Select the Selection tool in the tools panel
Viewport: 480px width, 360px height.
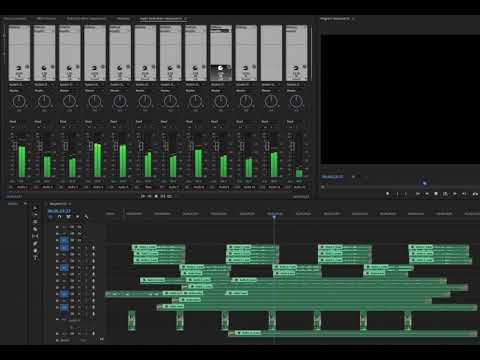tap(35, 208)
